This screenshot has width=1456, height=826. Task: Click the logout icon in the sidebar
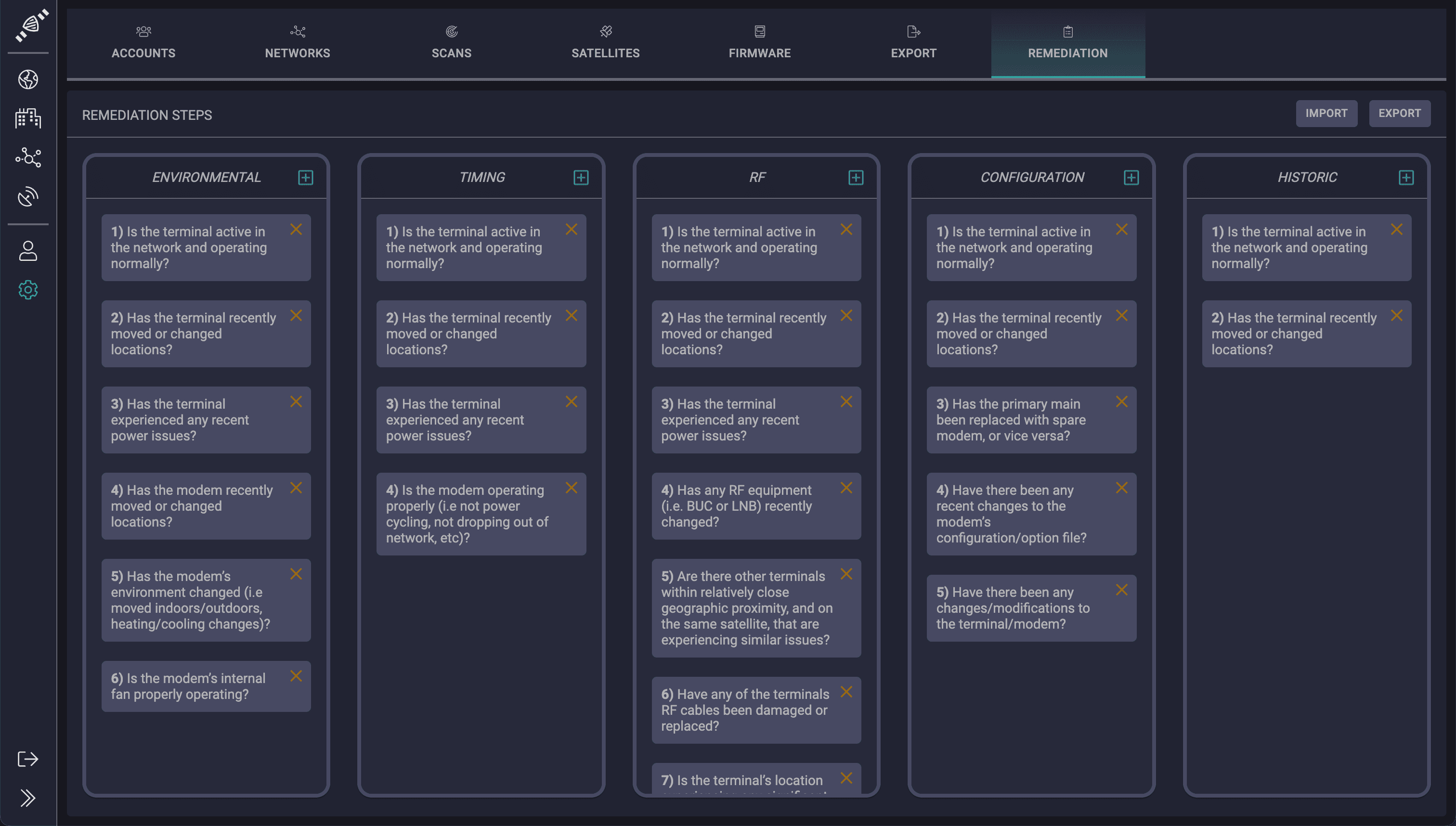click(28, 759)
